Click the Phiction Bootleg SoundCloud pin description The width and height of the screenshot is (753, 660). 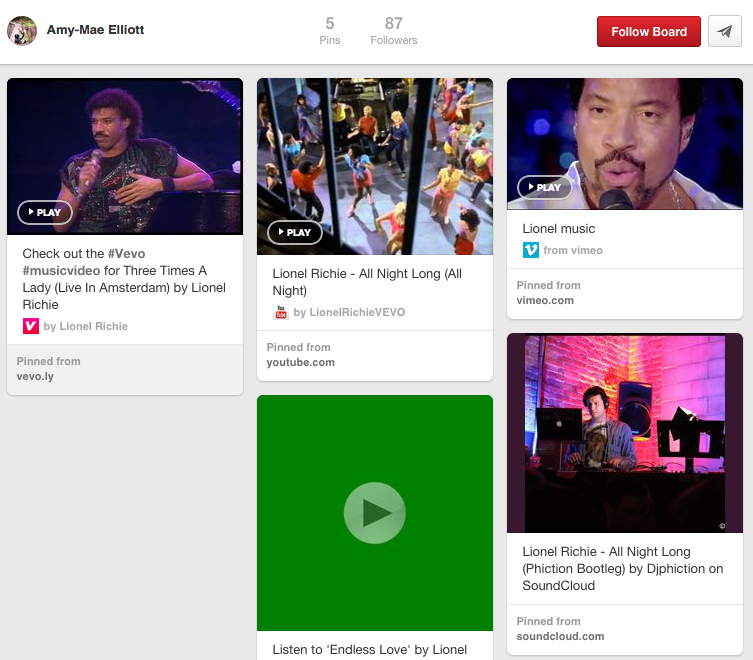[623, 569]
